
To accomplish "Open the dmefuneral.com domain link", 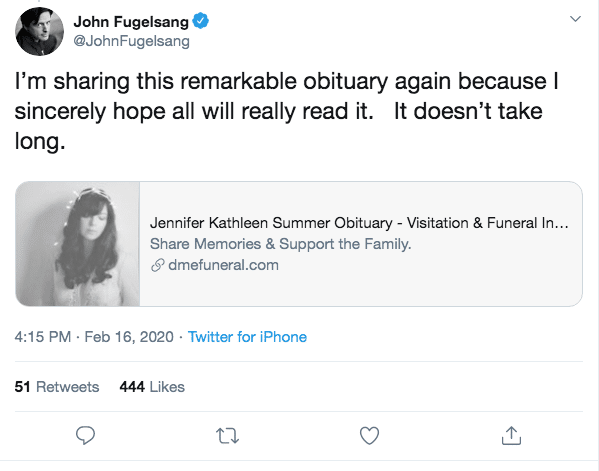I will (223, 265).
